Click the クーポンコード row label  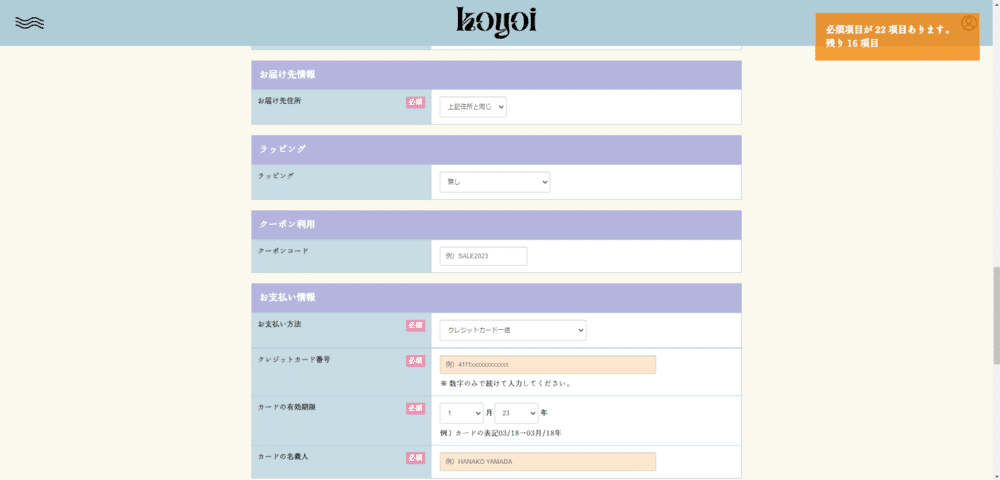click(283, 251)
